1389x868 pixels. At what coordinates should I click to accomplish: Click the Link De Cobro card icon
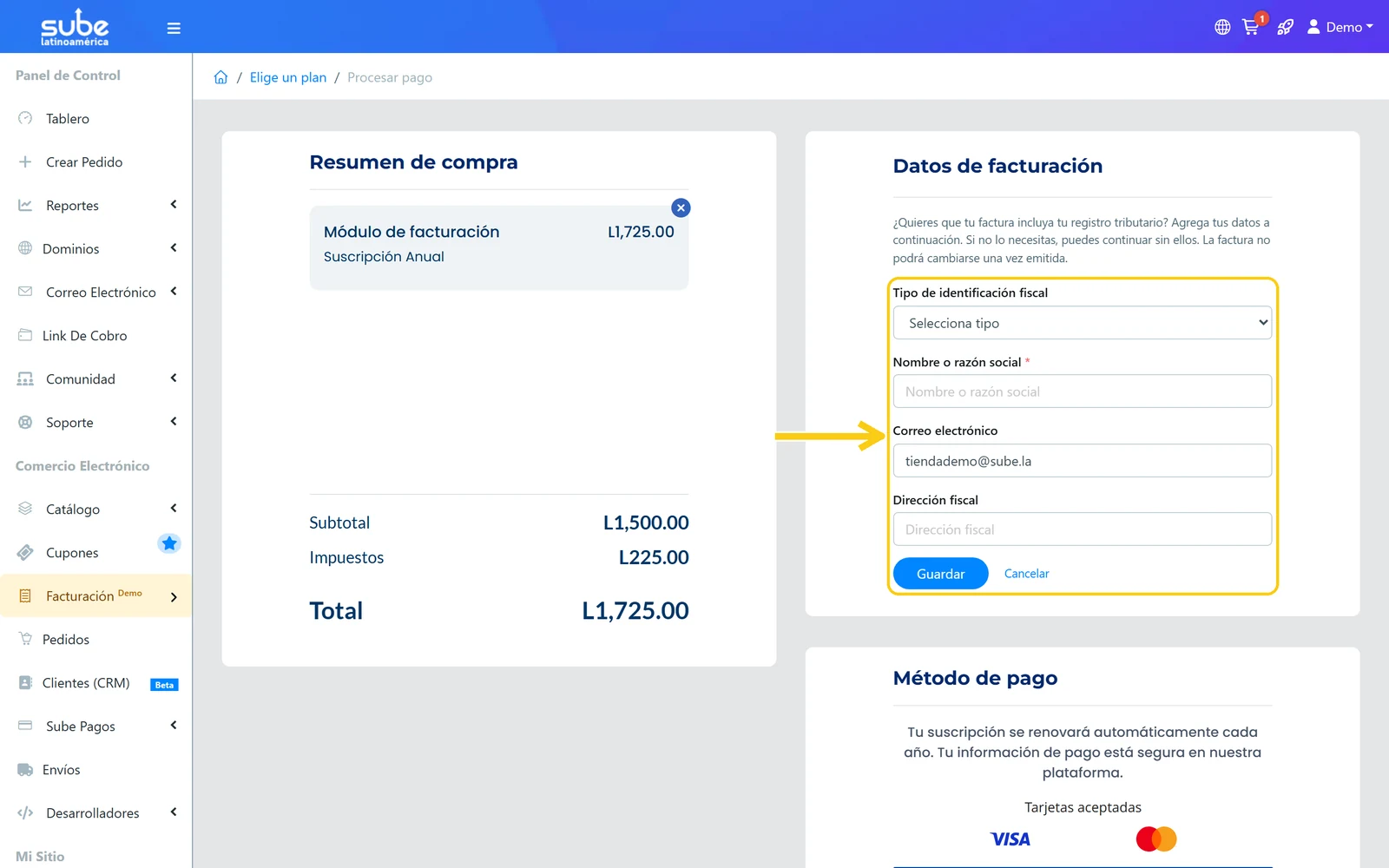pyautogui.click(x=25, y=335)
